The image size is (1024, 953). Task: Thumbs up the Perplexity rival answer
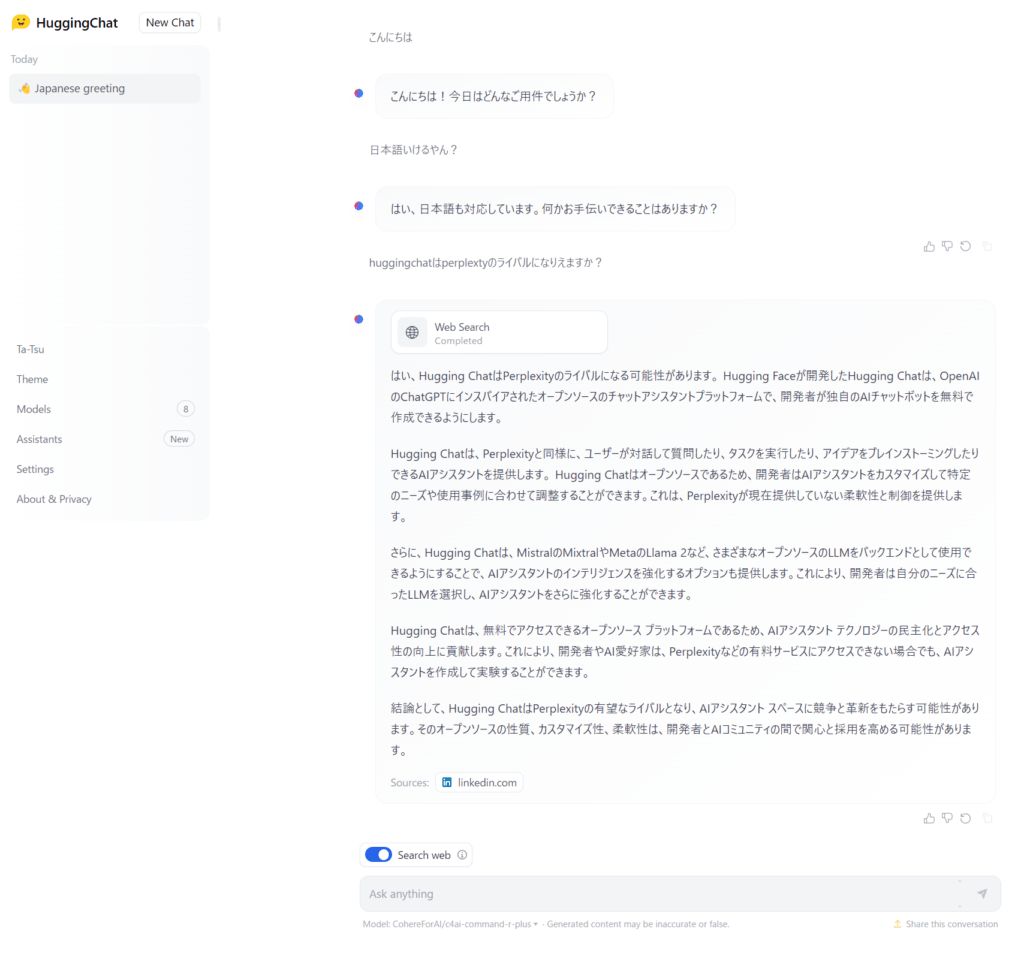[x=929, y=818]
